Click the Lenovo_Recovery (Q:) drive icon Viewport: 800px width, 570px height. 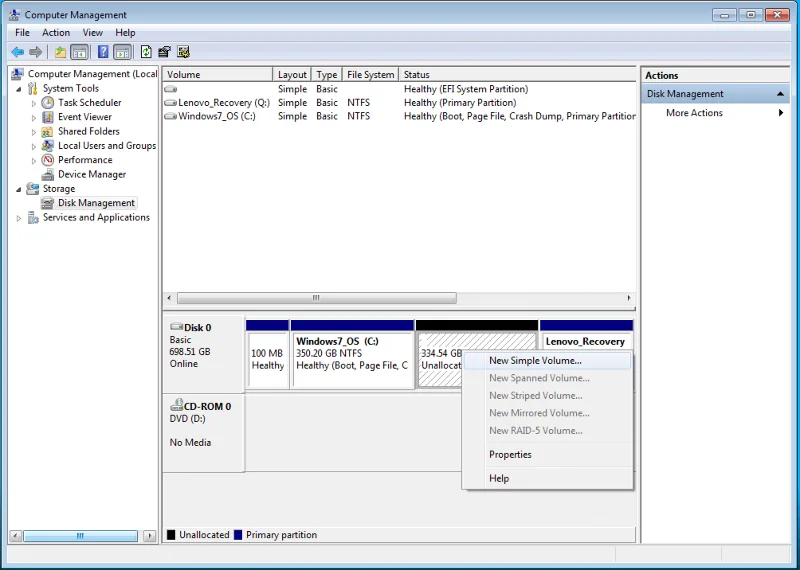170,103
